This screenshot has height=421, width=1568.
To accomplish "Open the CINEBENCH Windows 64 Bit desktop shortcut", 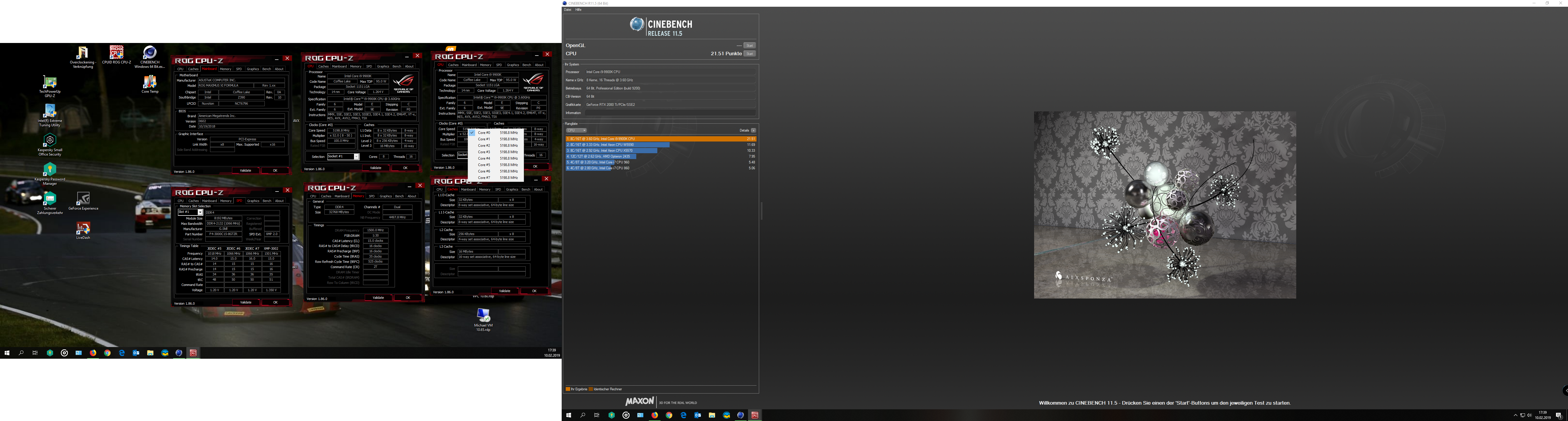I will 150,57.
